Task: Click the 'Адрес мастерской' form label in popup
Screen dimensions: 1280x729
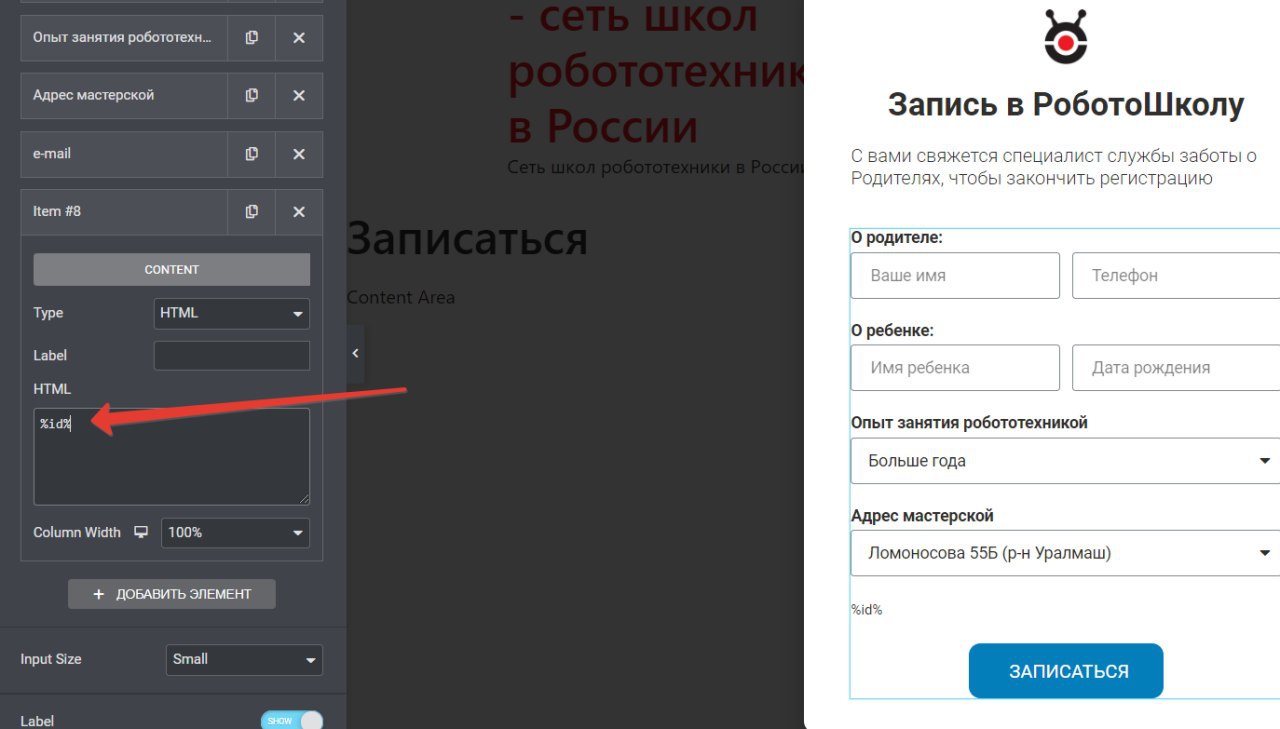Action: point(922,516)
